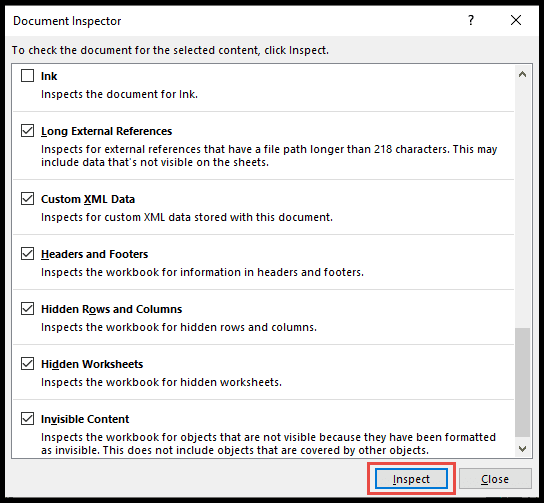544x503 pixels.
Task: Enable the Ink checkbox
Action: coord(27,76)
